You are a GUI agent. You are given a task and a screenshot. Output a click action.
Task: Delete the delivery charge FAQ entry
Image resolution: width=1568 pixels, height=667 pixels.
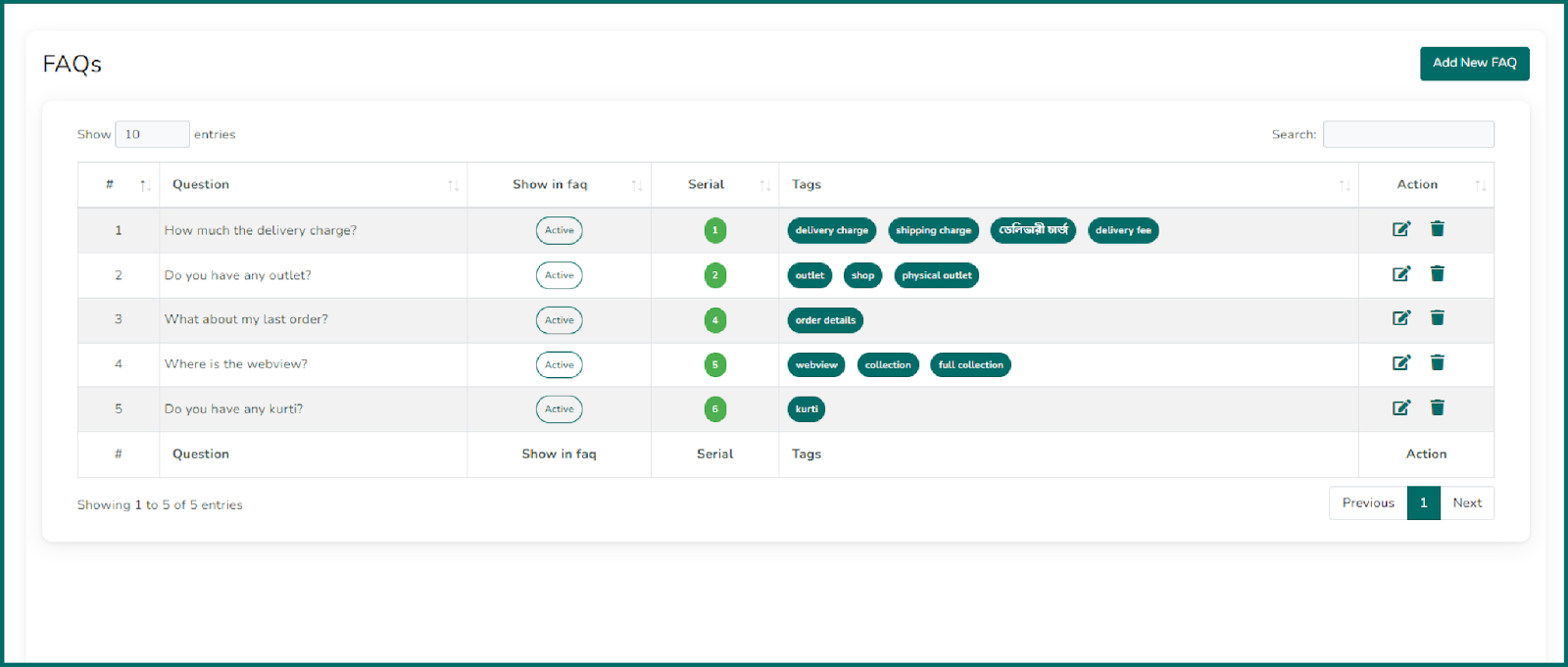click(x=1437, y=229)
